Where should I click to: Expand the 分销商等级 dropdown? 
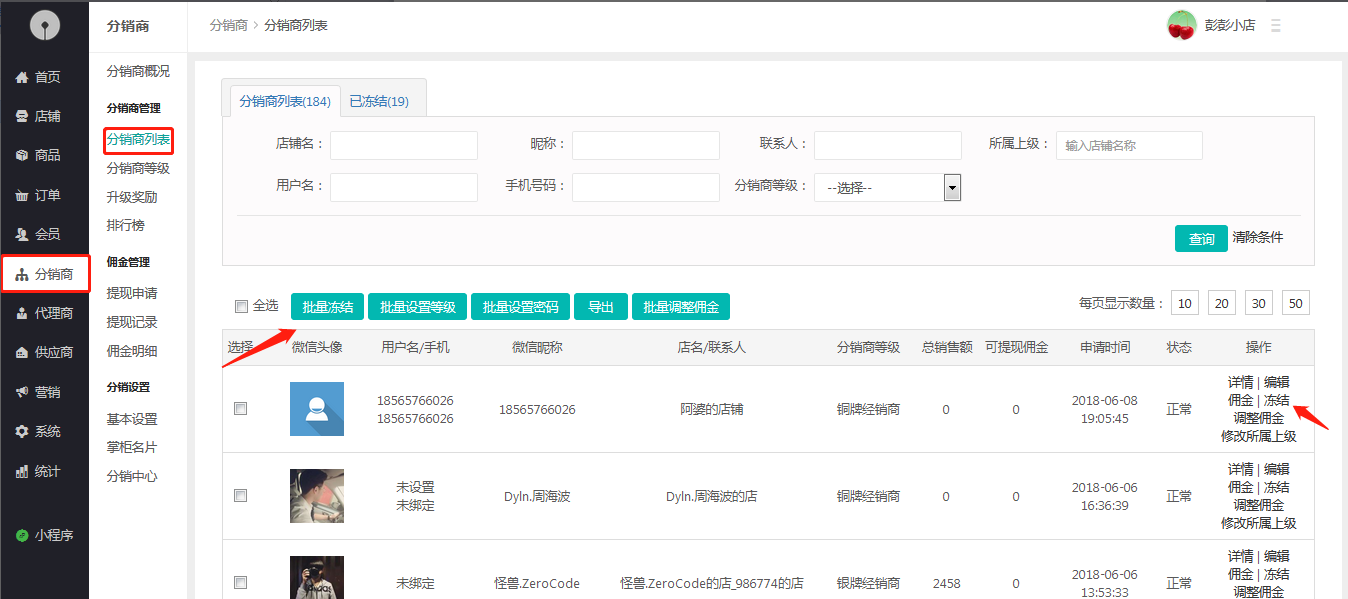coord(952,187)
